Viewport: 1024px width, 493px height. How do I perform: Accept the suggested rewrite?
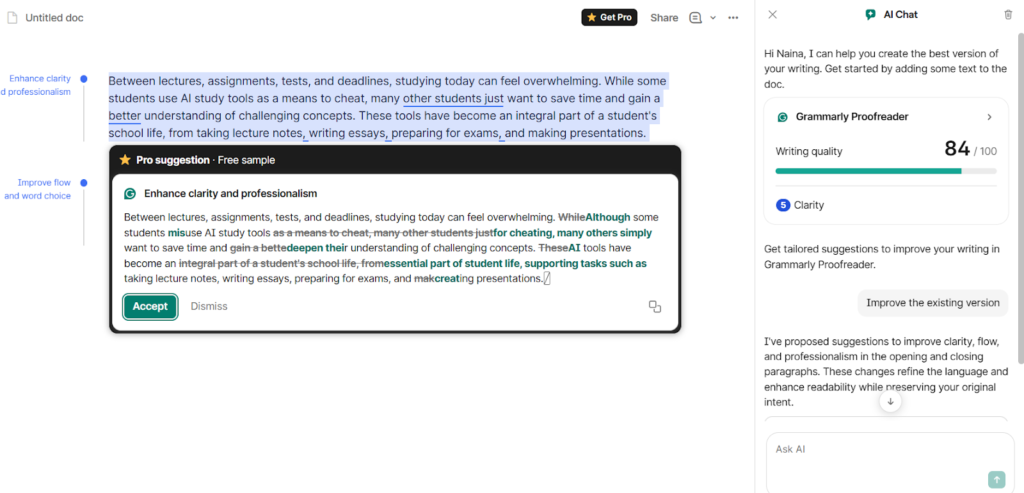tap(150, 306)
